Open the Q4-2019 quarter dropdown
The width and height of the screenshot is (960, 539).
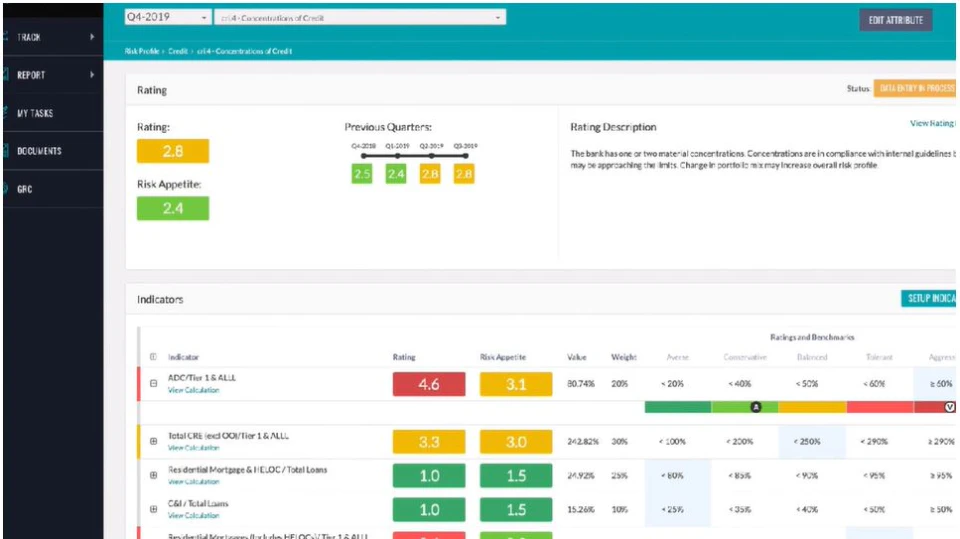point(166,17)
